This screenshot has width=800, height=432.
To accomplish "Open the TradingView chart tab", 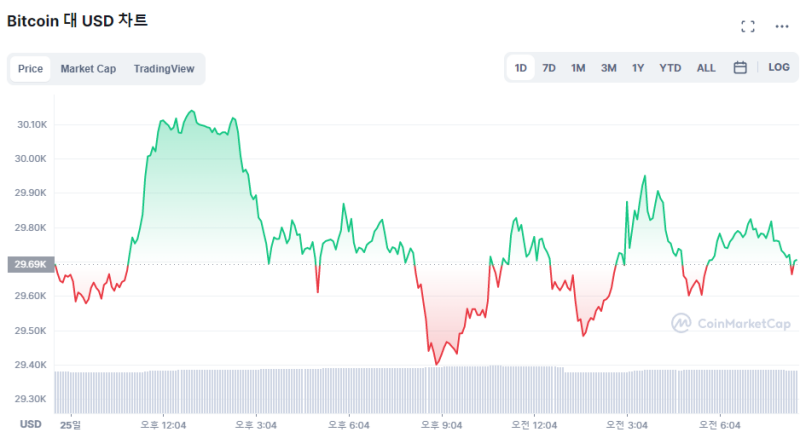I will pos(164,69).
